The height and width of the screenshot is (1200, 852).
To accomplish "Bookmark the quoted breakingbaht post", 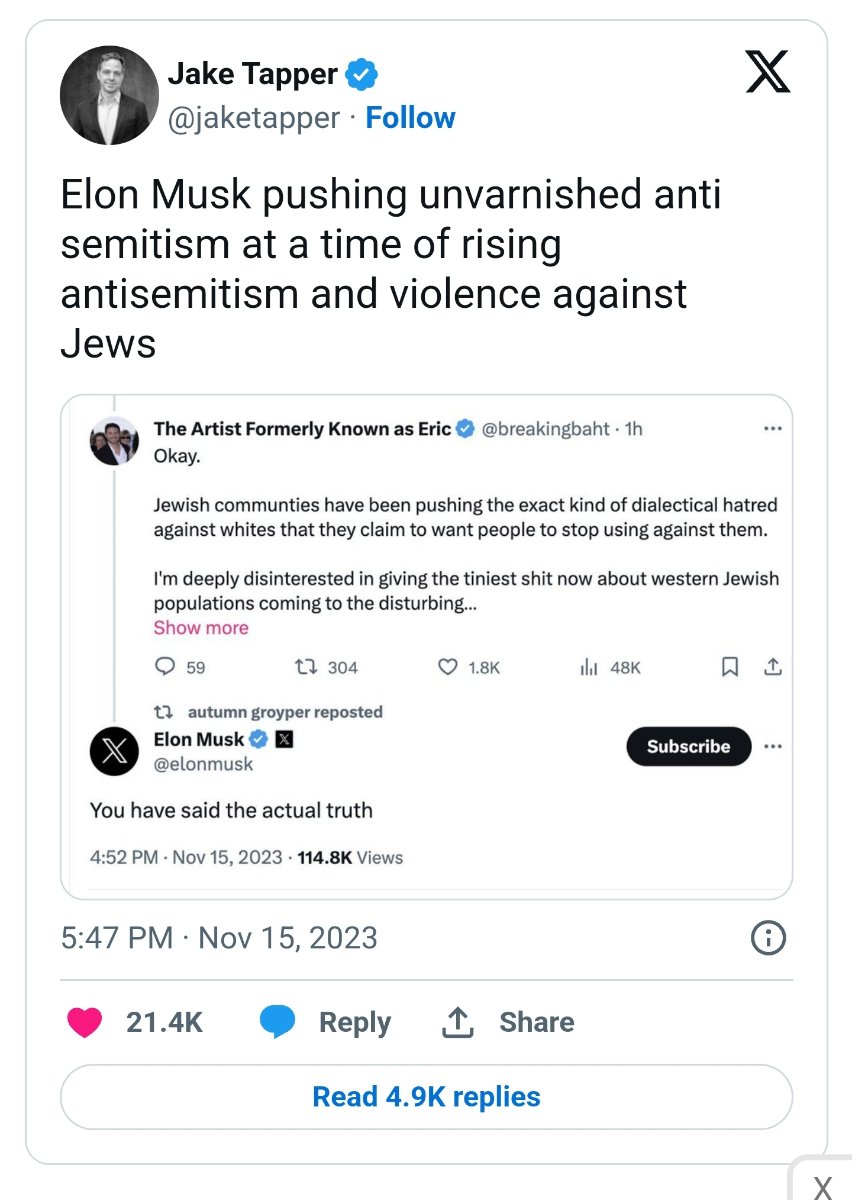I will point(731,667).
